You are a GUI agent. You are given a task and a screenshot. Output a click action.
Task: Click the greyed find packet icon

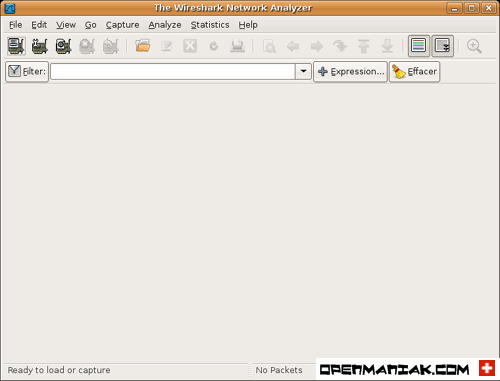click(269, 46)
